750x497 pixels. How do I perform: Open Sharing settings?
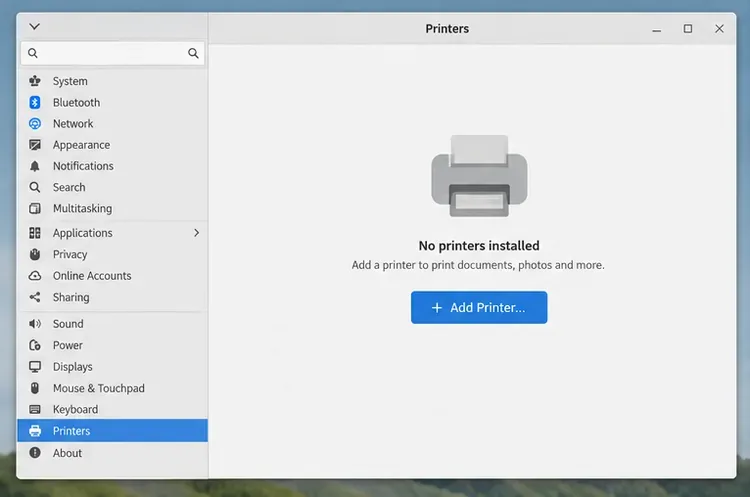pyautogui.click(x=71, y=298)
